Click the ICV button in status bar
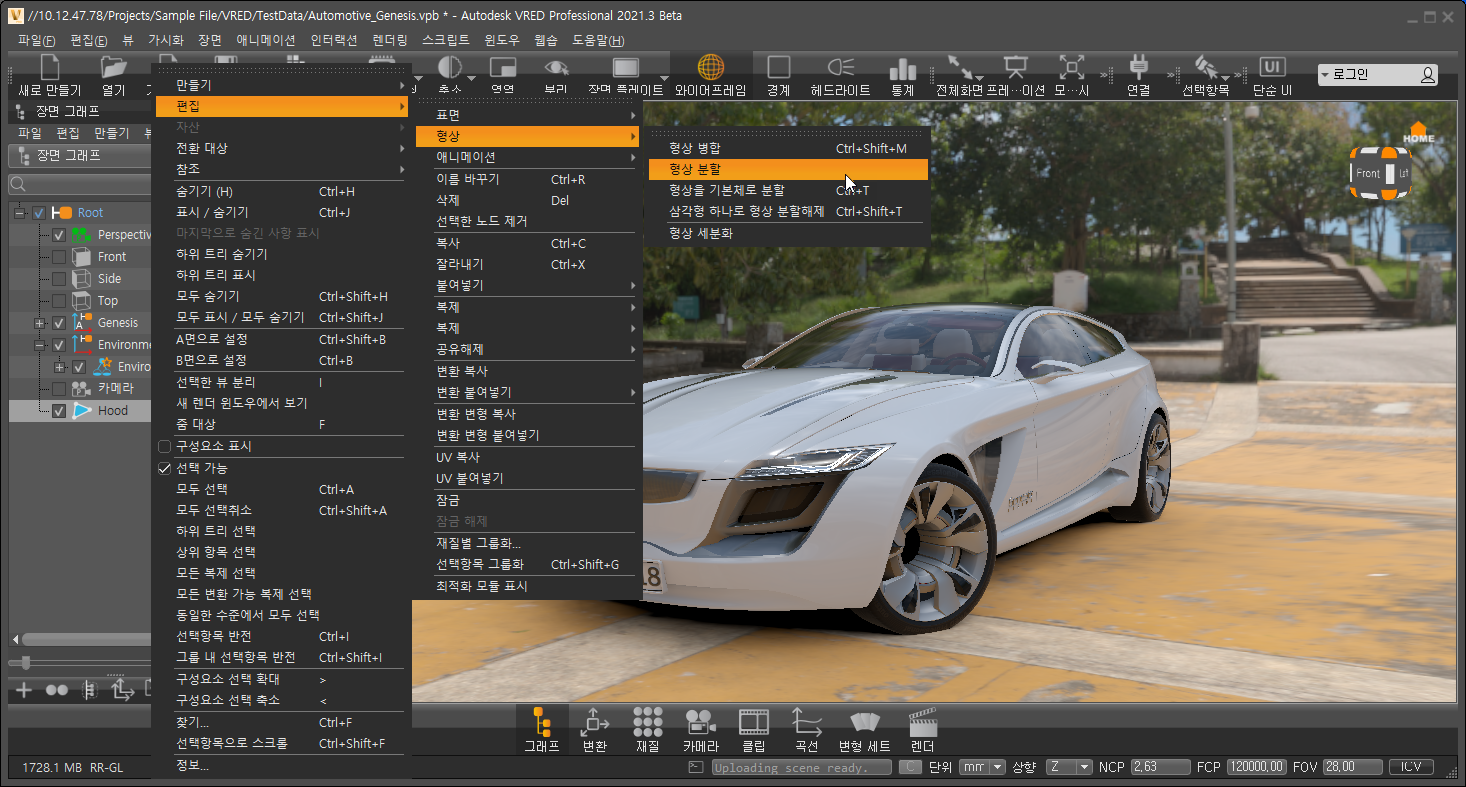Image resolution: width=1466 pixels, height=787 pixels. [x=1410, y=767]
